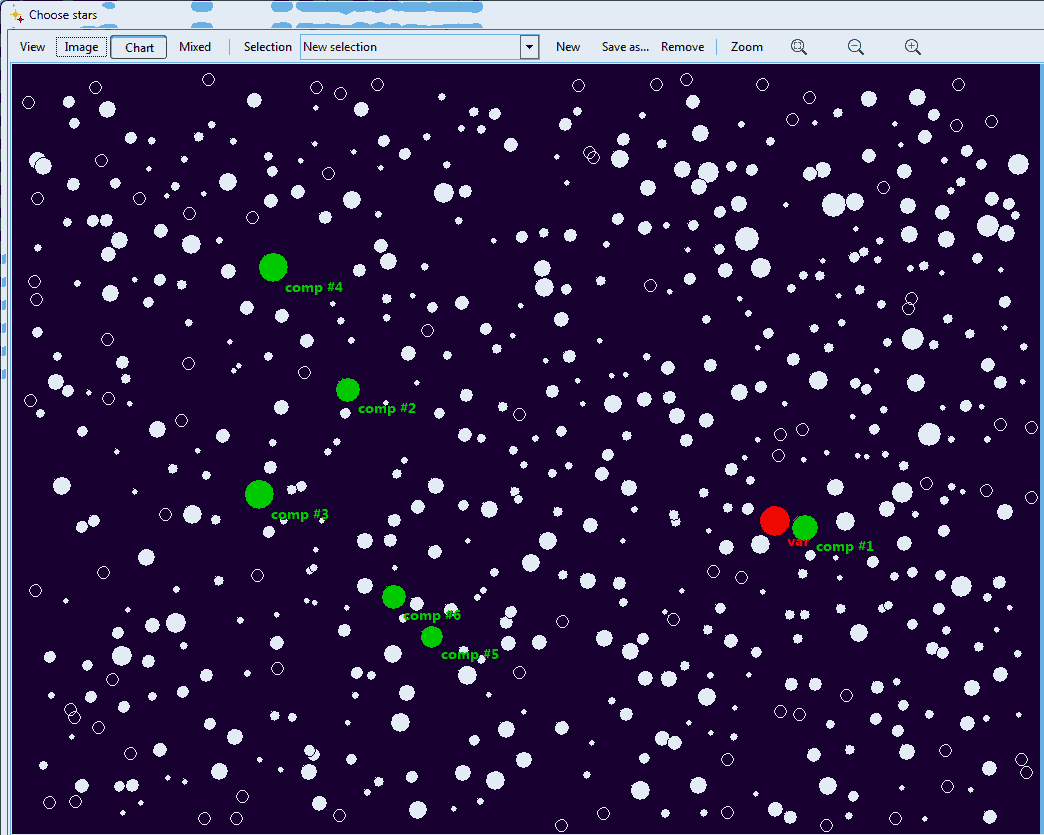Click the Choose stars window icon

tap(16, 15)
